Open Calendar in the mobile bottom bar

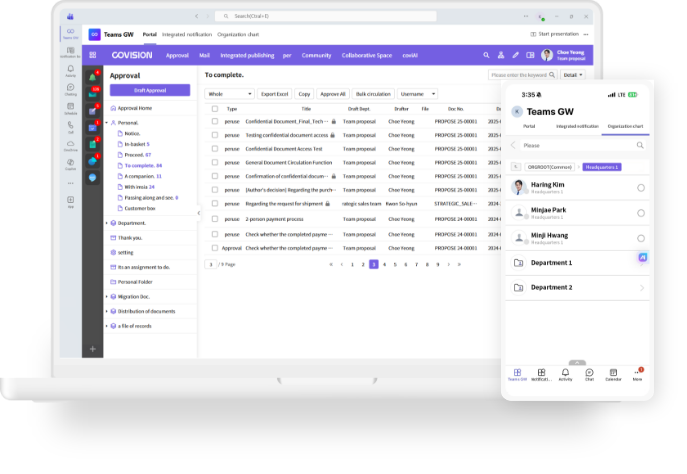(613, 374)
